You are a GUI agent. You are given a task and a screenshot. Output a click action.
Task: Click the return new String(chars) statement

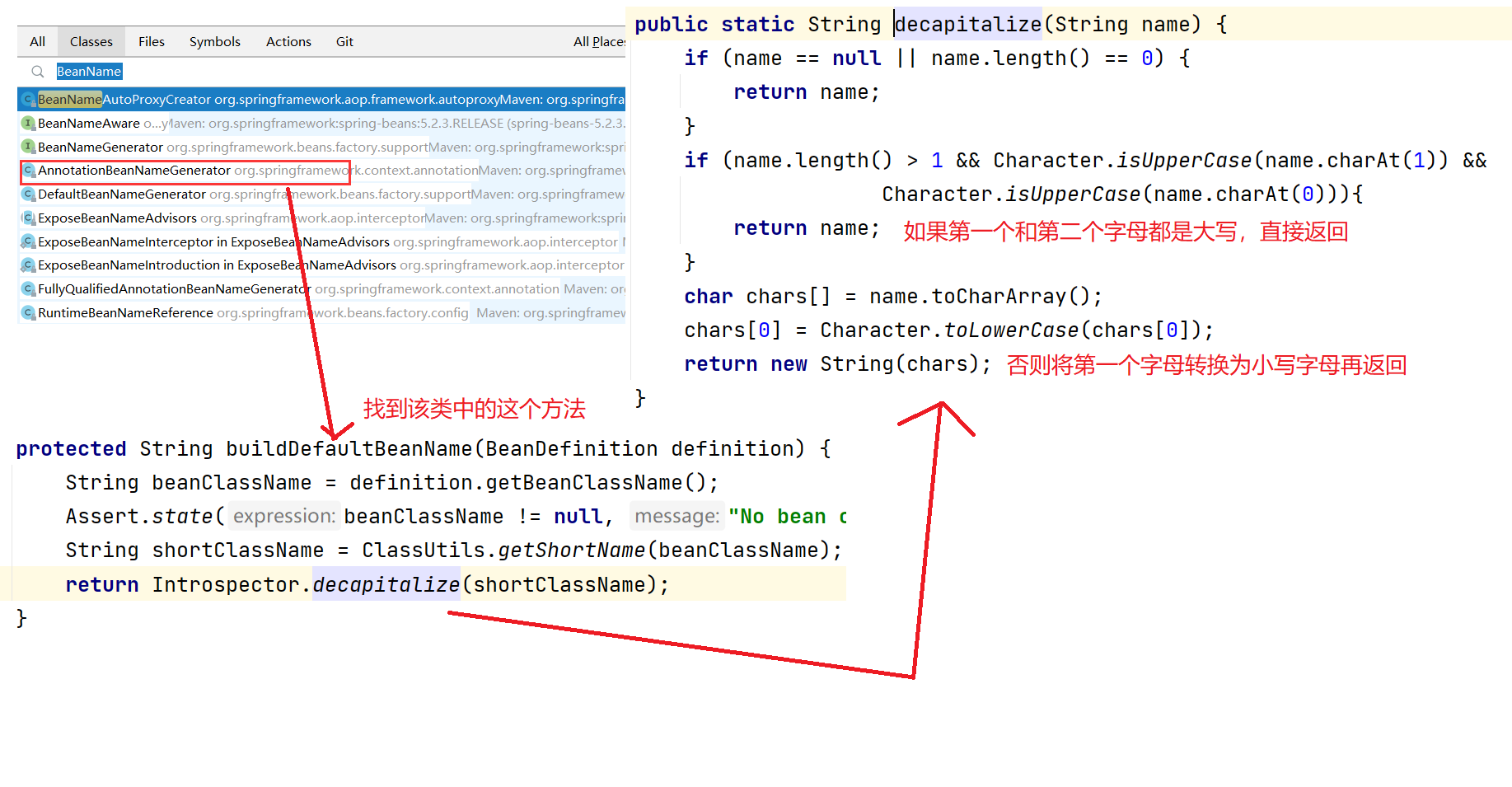click(x=837, y=363)
